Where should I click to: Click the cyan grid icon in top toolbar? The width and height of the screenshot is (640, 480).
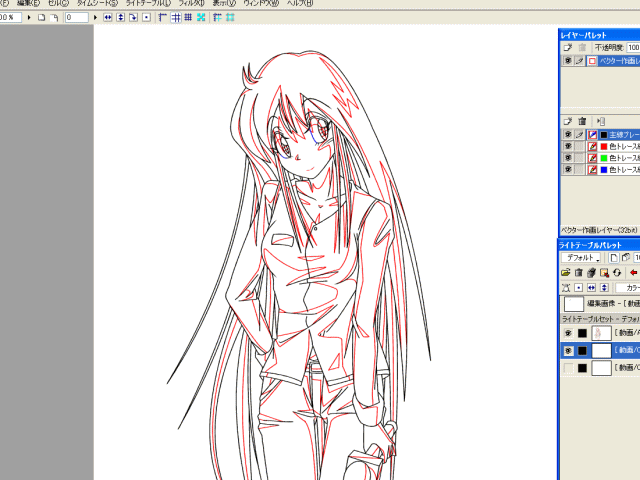(x=201, y=17)
